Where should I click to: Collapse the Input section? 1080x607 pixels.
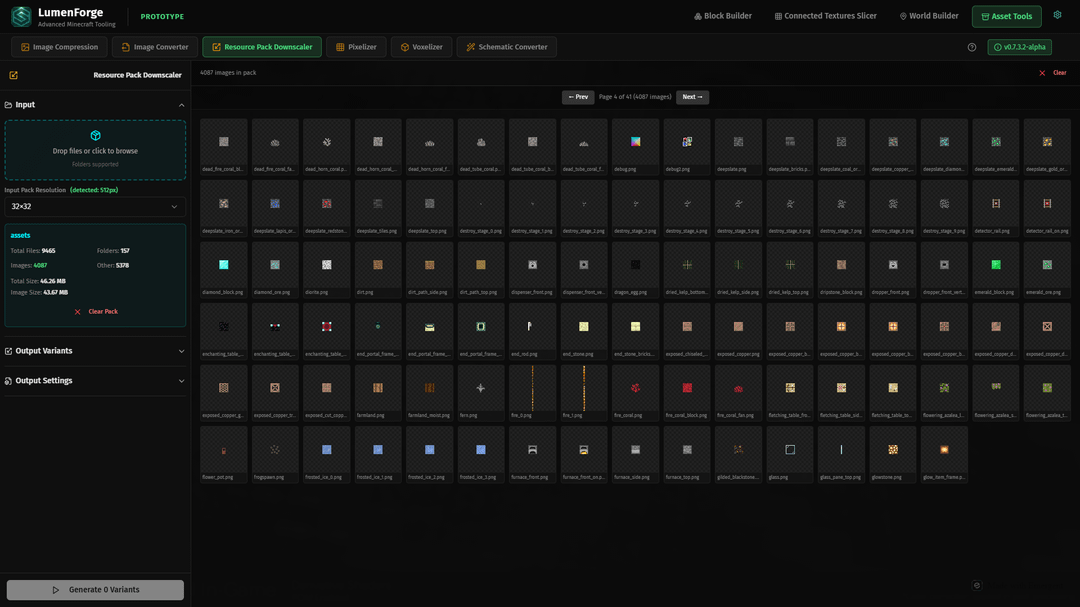tap(181, 105)
